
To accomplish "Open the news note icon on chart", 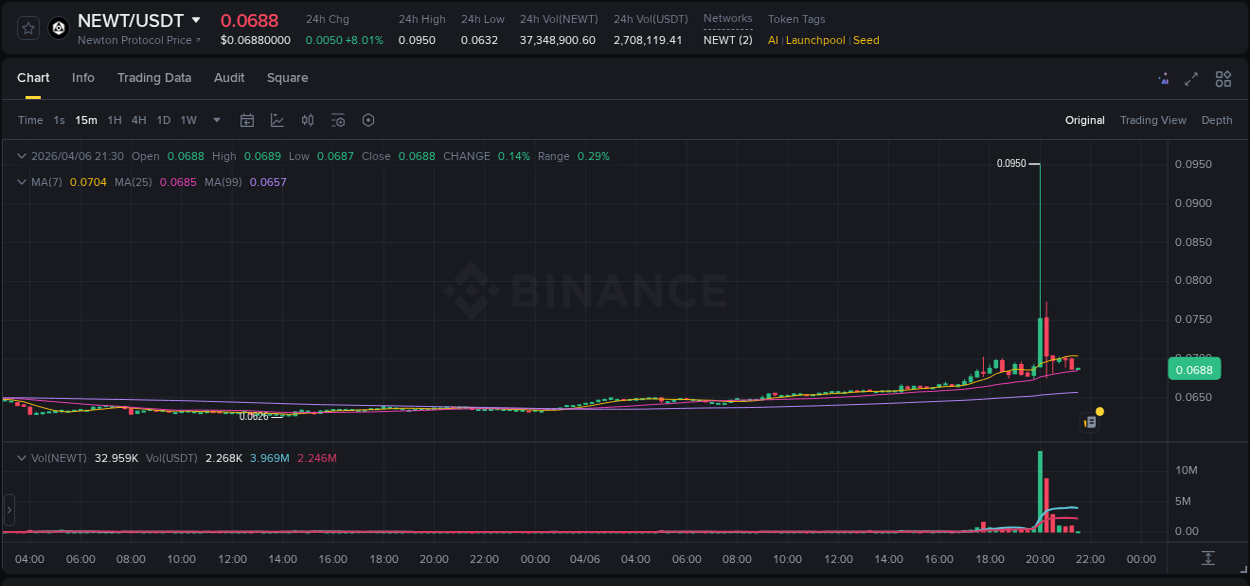I will click(x=1091, y=423).
